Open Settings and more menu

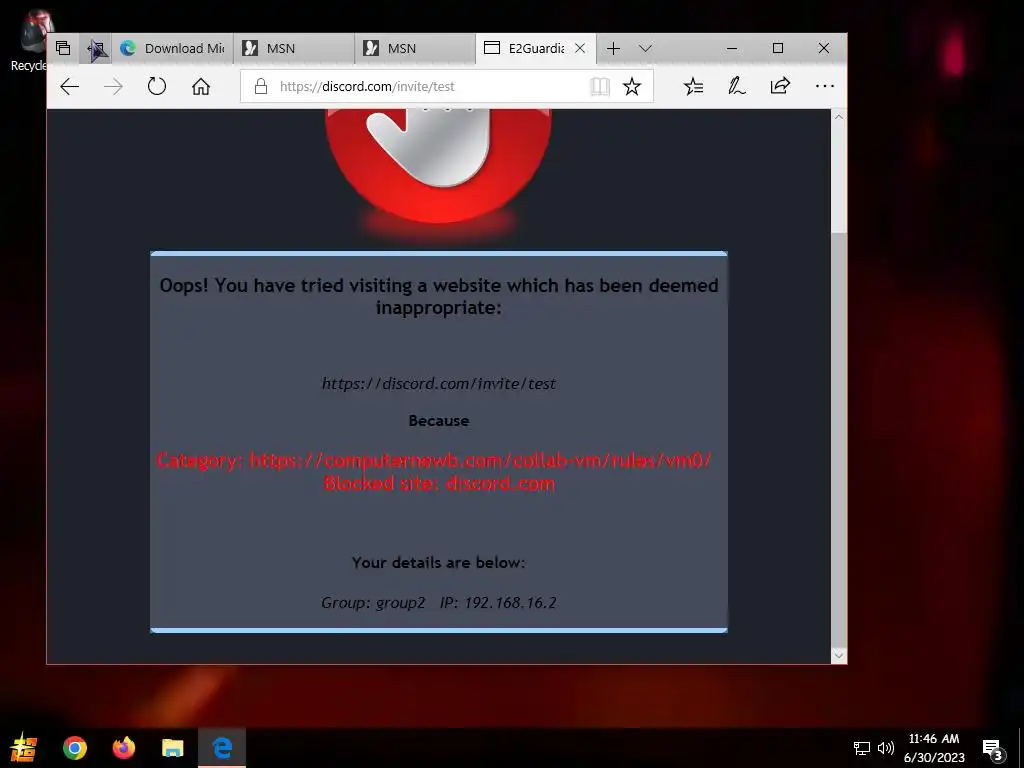[825, 86]
